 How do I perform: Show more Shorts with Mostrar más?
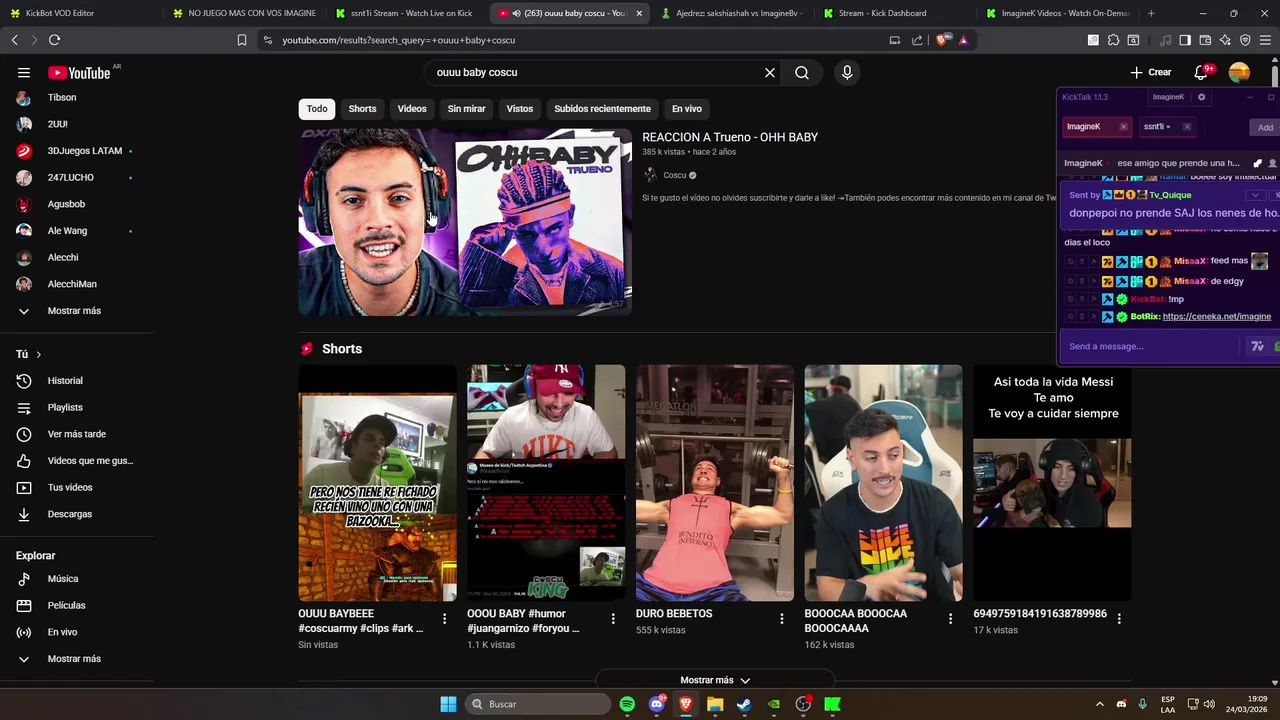(x=715, y=680)
